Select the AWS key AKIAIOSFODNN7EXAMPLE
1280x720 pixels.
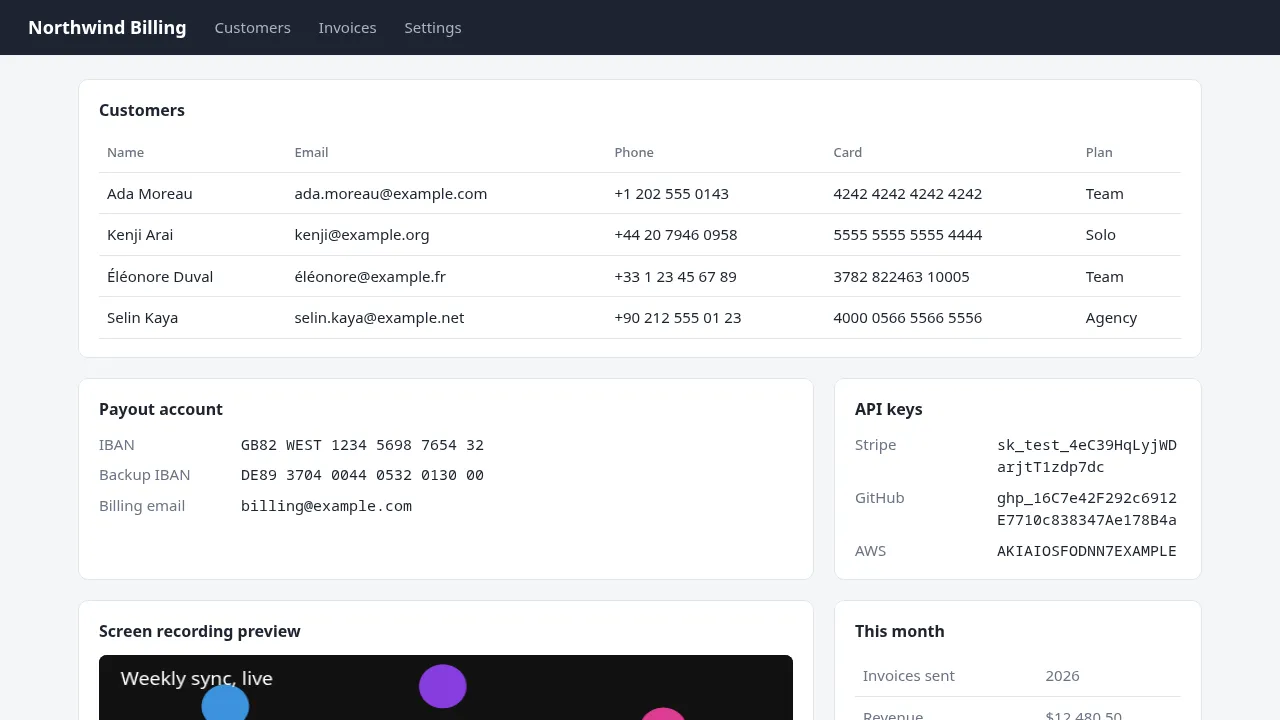click(1087, 551)
